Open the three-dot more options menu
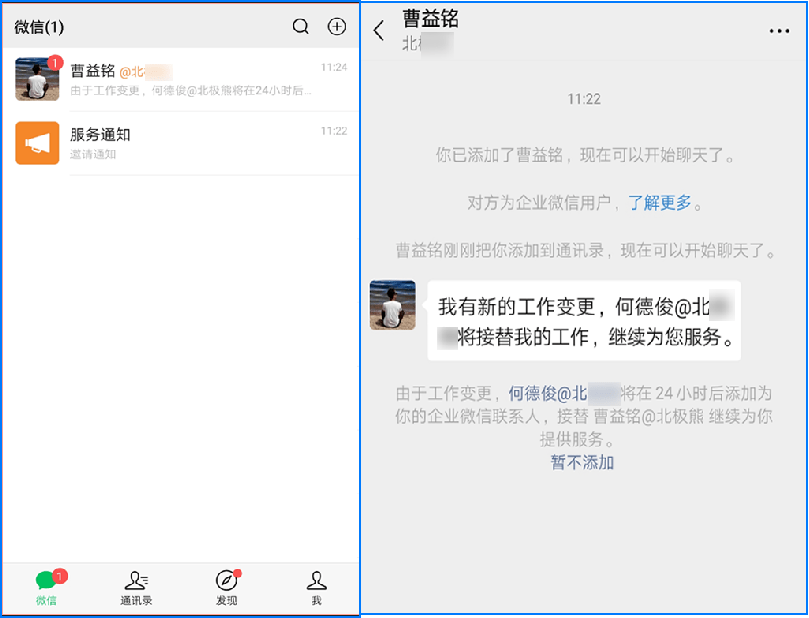Viewport: 809px width, 618px height. pos(779,31)
